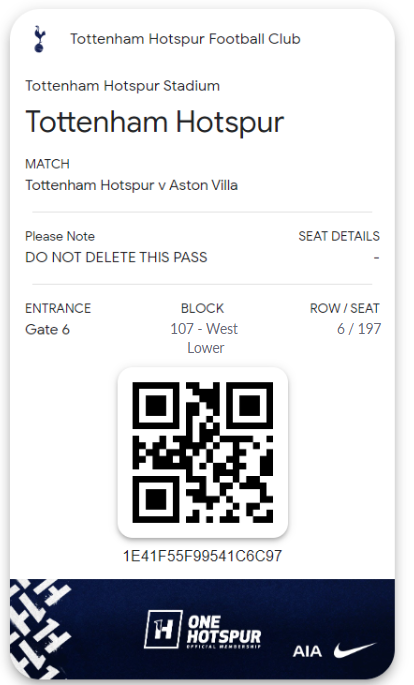Click Tottenham Hotspur Stadium venue text
This screenshot has height=685, width=414.
click(x=124, y=87)
